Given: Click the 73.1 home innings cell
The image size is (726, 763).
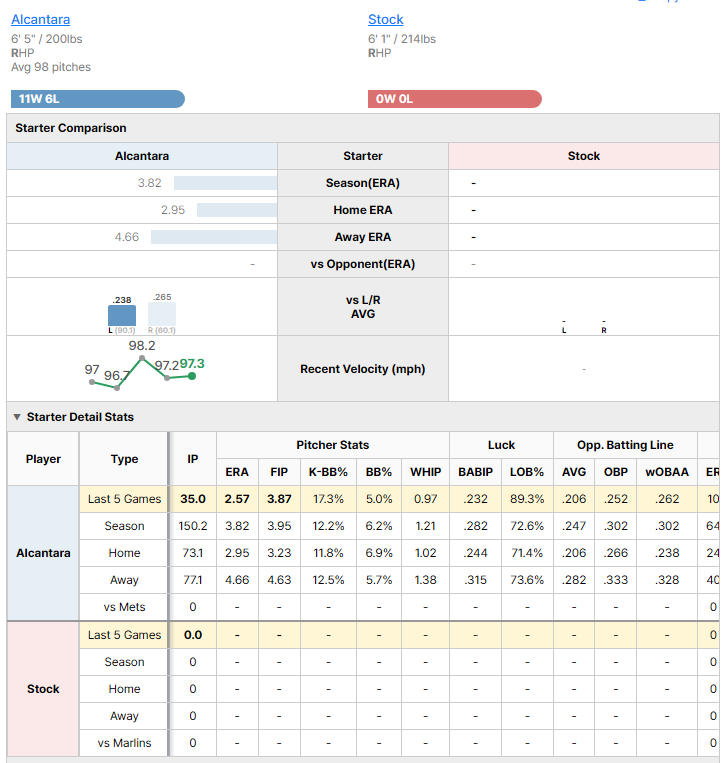Looking at the screenshot, I should click(x=193, y=553).
